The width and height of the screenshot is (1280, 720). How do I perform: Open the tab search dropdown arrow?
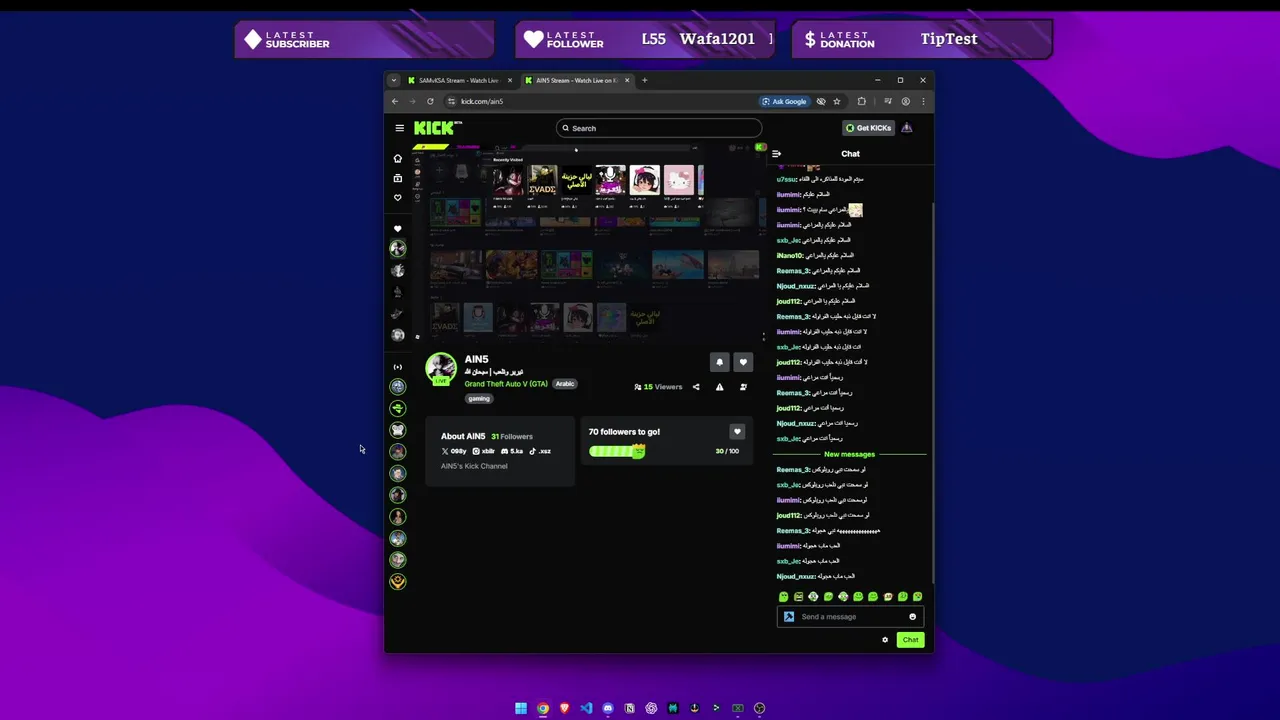(394, 80)
